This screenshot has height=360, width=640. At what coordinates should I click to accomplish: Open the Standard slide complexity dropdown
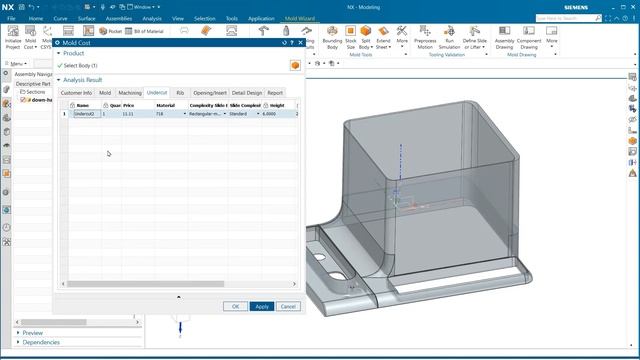point(258,114)
